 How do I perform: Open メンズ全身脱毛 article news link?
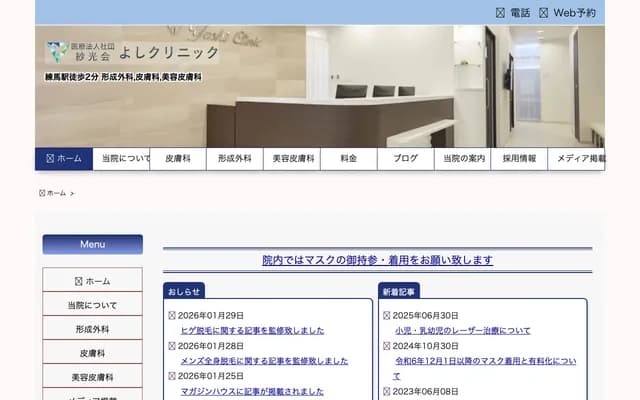[x=264, y=360]
